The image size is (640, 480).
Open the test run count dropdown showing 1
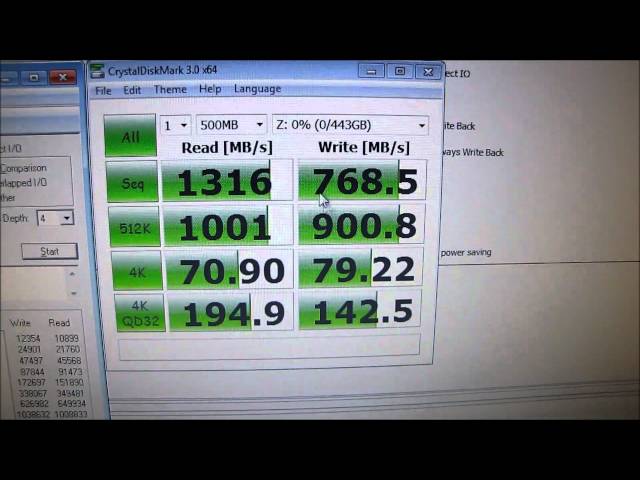(176, 125)
